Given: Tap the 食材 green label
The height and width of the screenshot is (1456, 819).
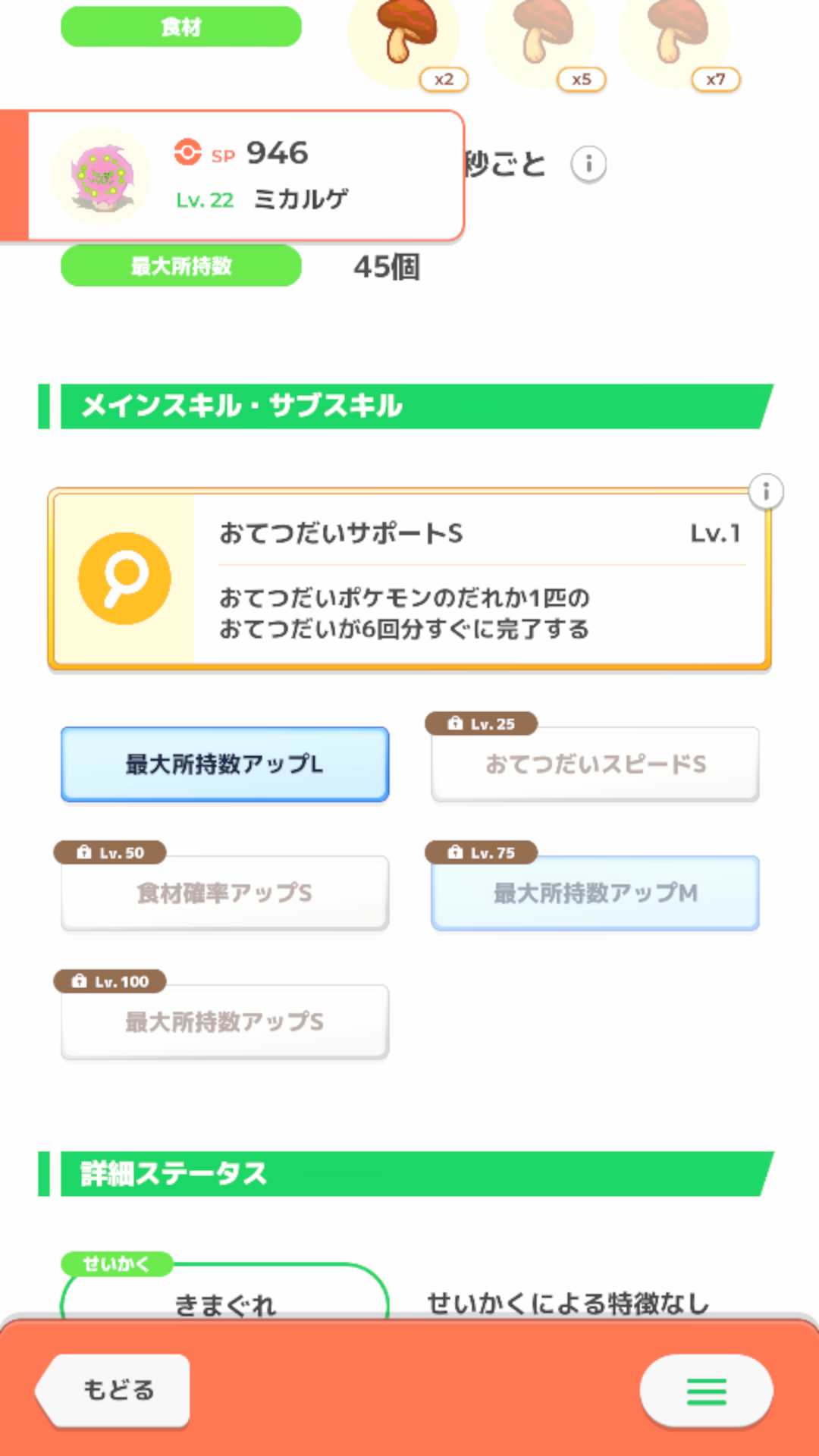Looking at the screenshot, I should coord(181,27).
